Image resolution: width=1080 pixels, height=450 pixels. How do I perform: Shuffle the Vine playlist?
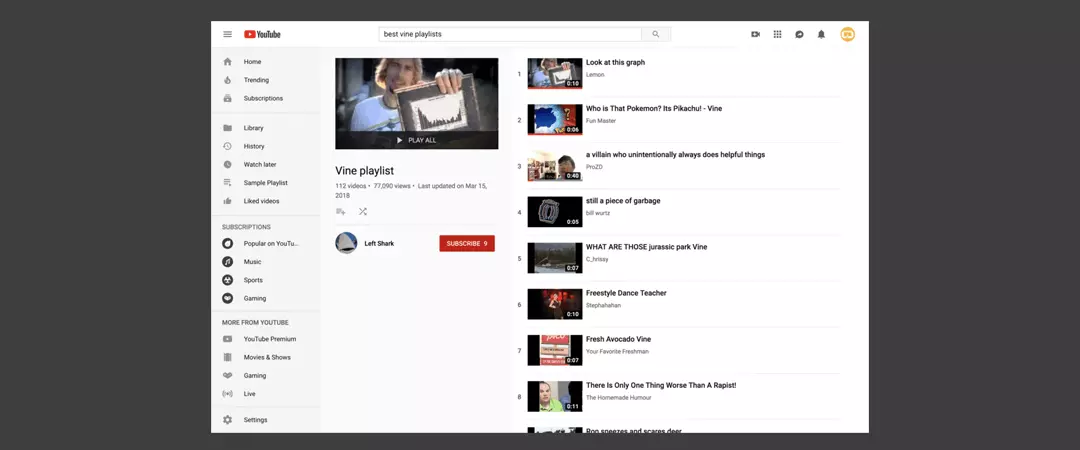[363, 211]
